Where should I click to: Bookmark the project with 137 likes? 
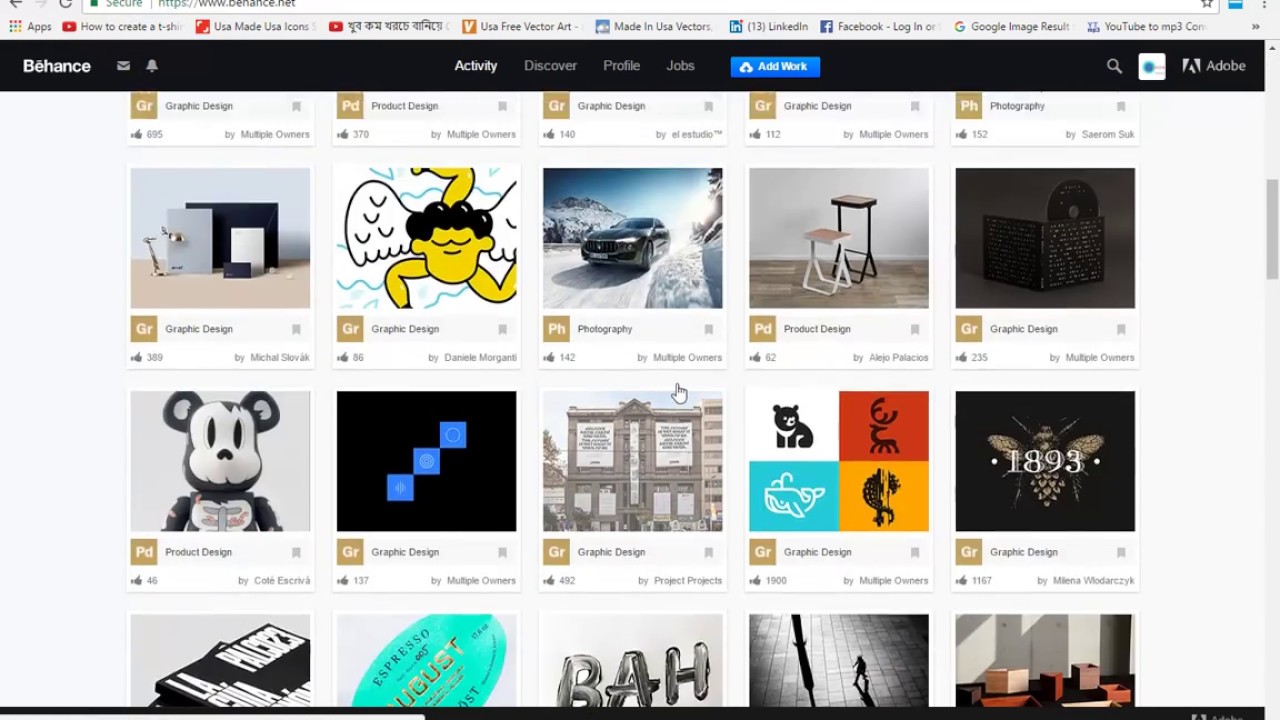click(x=502, y=552)
